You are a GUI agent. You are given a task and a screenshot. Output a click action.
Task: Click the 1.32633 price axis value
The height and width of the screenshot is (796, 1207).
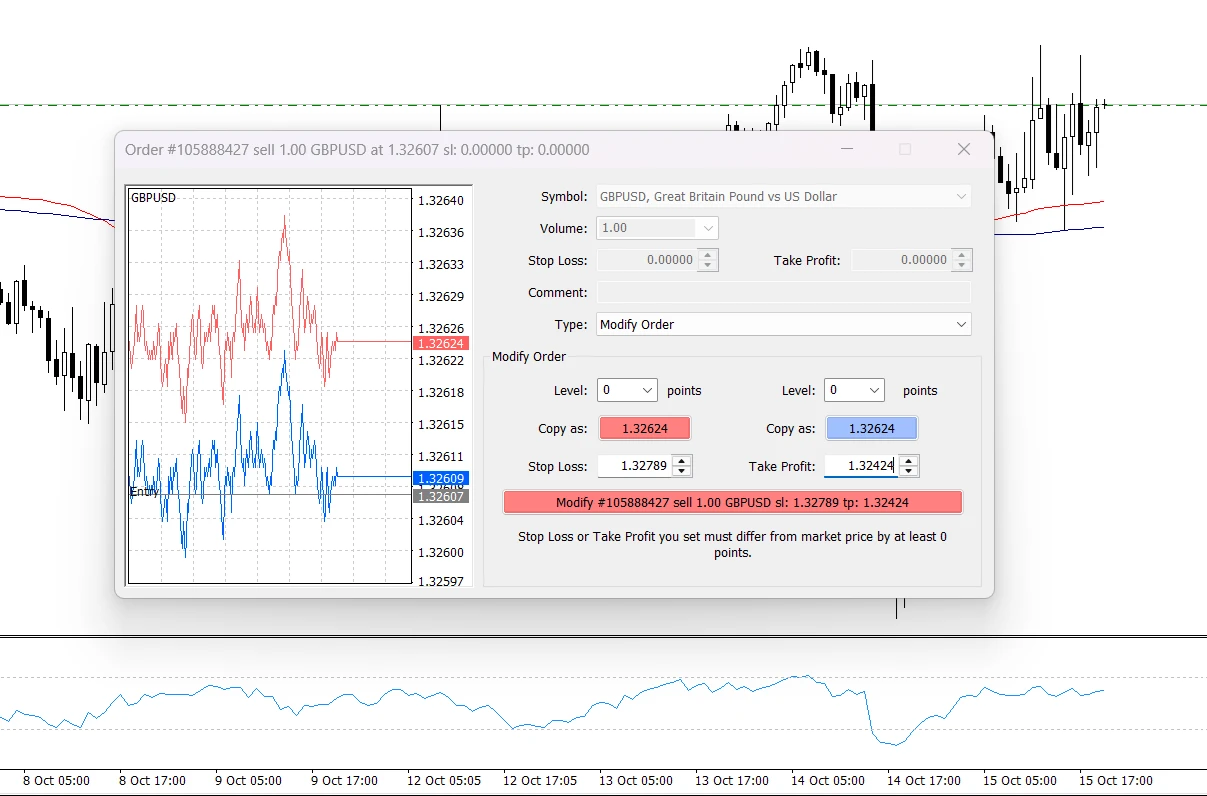pyautogui.click(x=440, y=264)
